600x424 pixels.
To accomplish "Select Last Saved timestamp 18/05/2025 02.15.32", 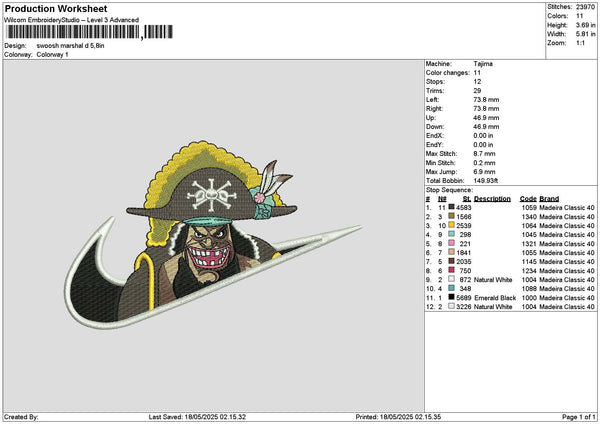I will click(215, 417).
